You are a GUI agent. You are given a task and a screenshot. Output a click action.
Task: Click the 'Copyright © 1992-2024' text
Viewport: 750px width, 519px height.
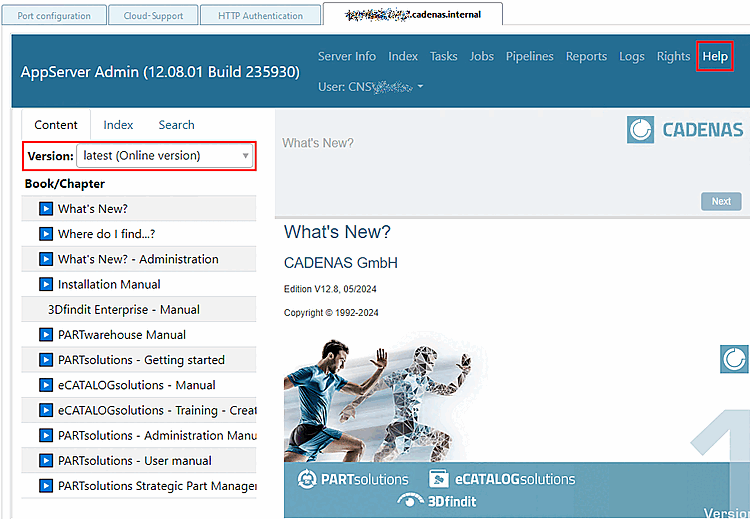(x=331, y=313)
